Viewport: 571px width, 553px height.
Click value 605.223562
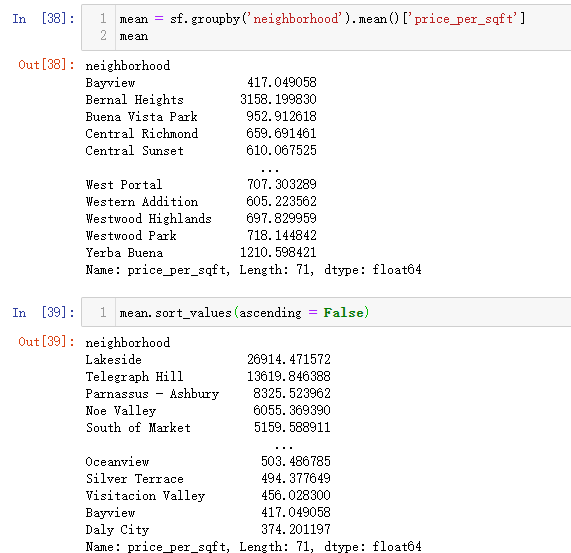click(x=281, y=201)
